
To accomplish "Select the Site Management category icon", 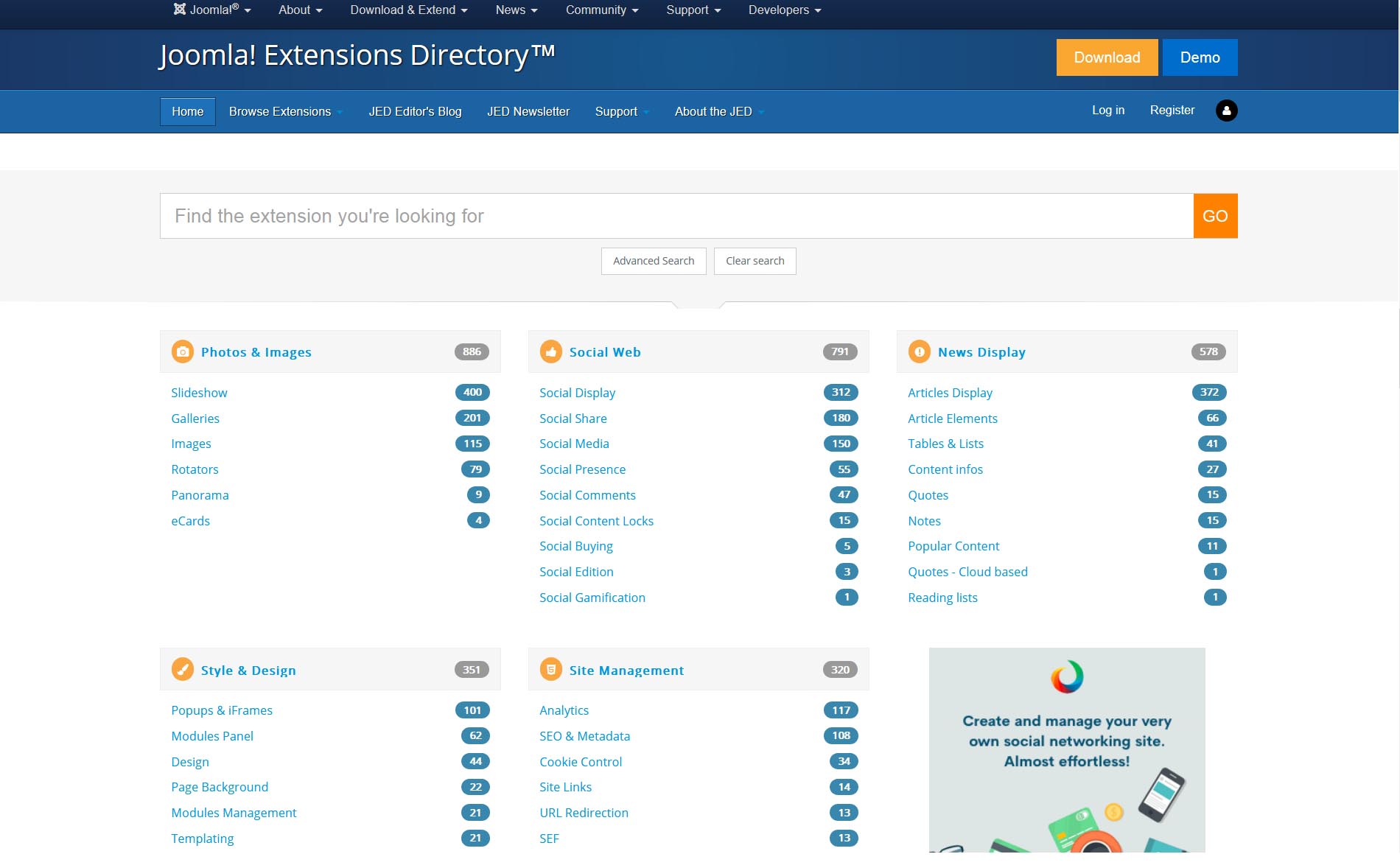I will pyautogui.click(x=550, y=670).
